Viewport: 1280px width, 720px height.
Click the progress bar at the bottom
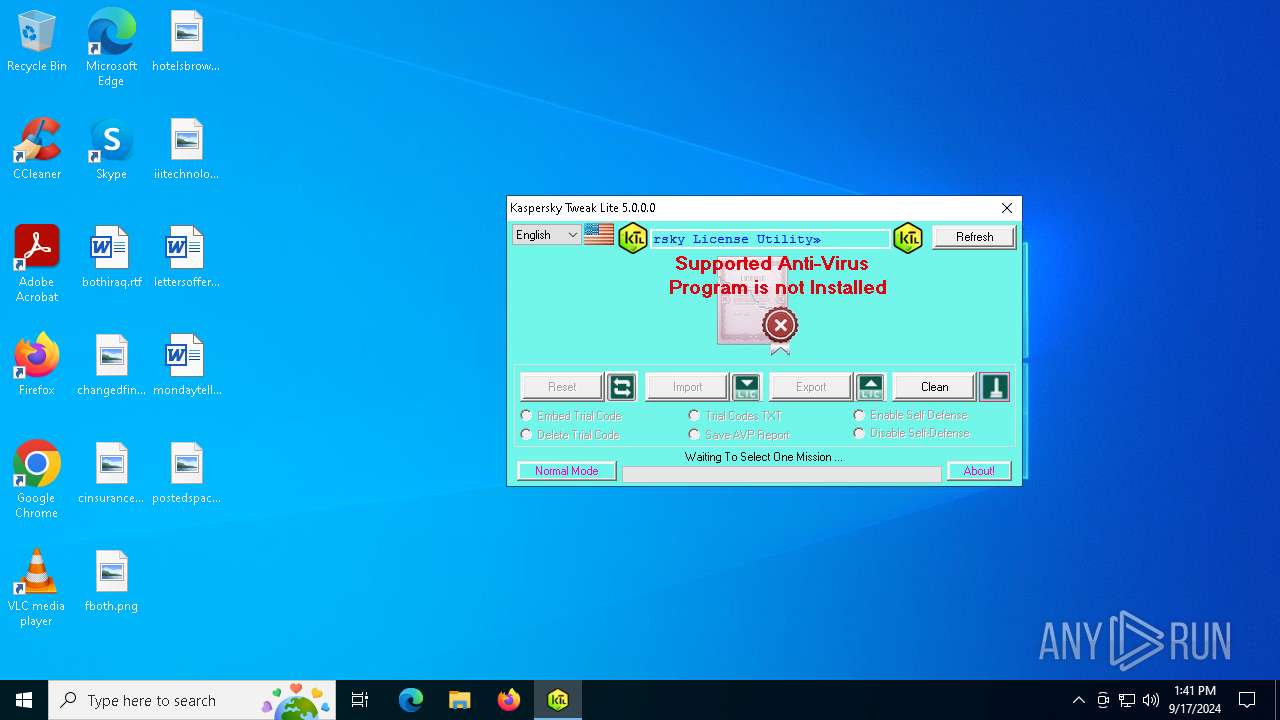pyautogui.click(x=782, y=474)
